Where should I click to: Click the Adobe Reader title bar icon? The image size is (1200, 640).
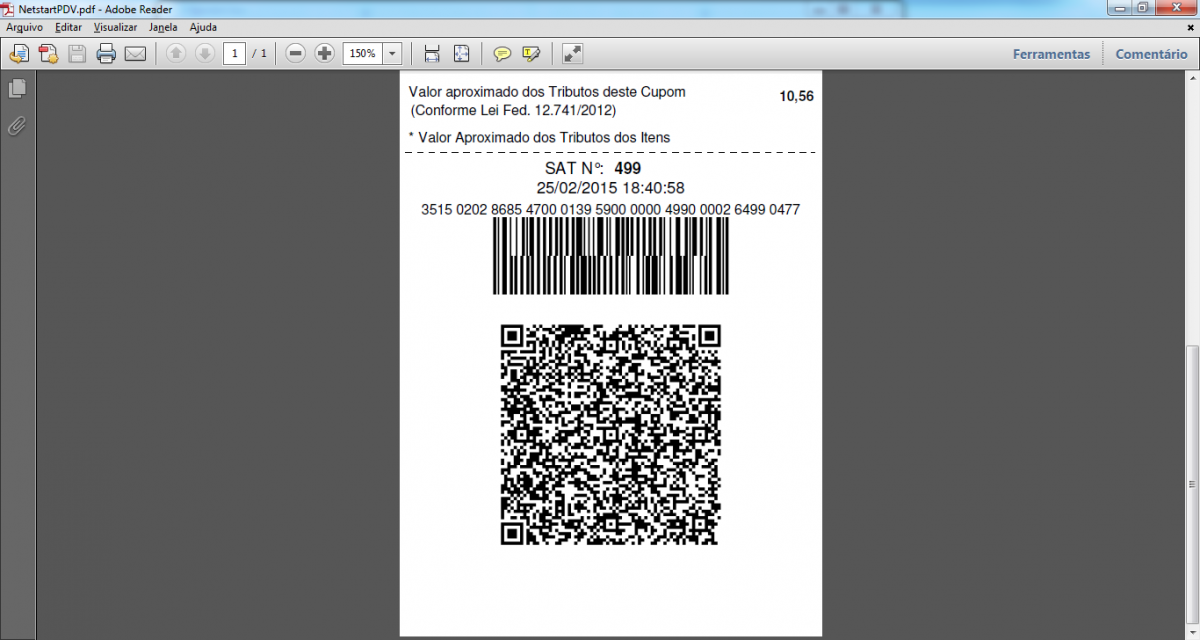(x=9, y=9)
